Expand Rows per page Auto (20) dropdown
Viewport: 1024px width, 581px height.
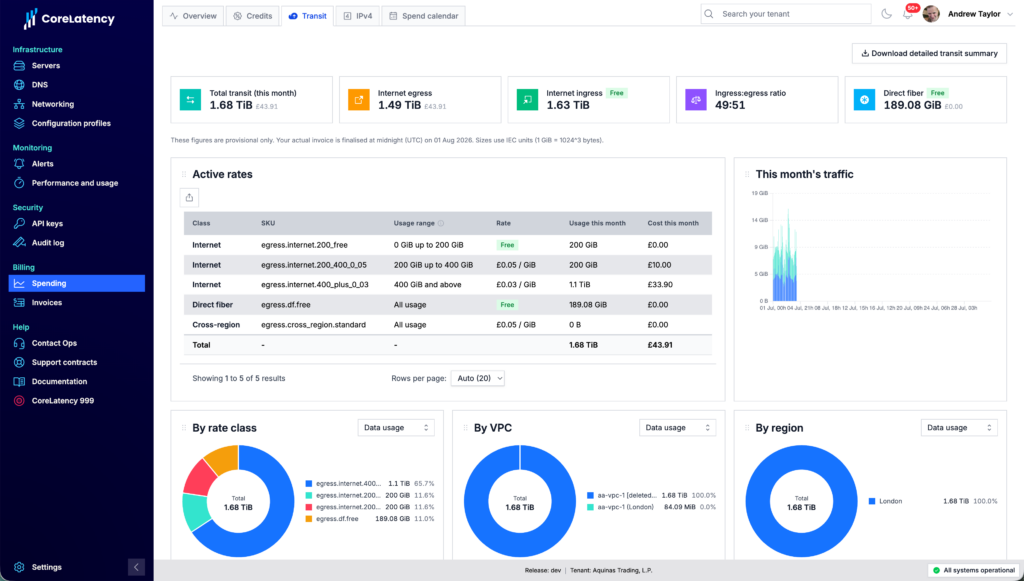click(x=477, y=378)
